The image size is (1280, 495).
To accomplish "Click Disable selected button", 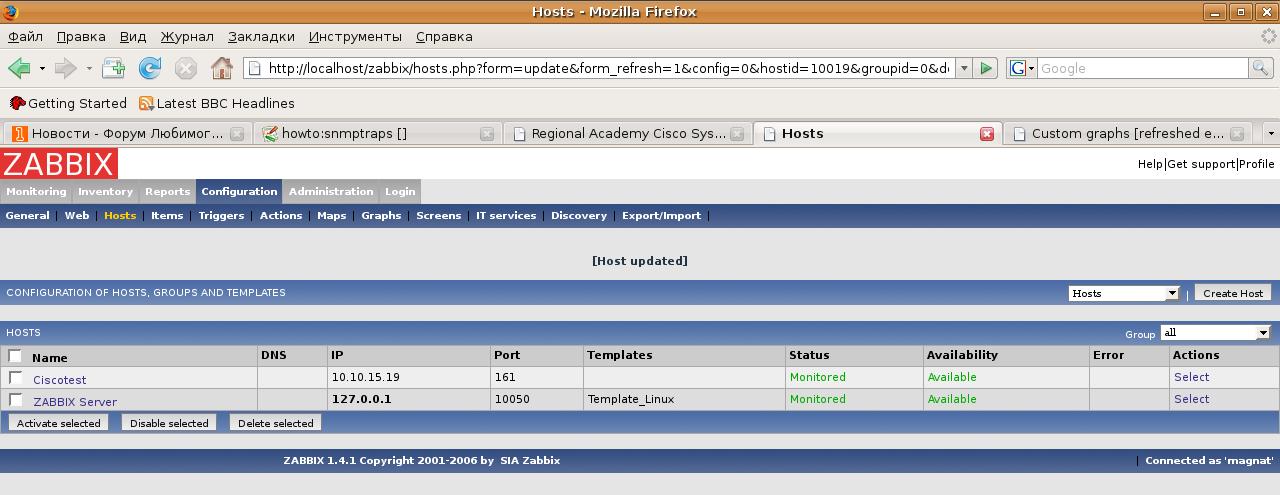I will click(x=169, y=423).
